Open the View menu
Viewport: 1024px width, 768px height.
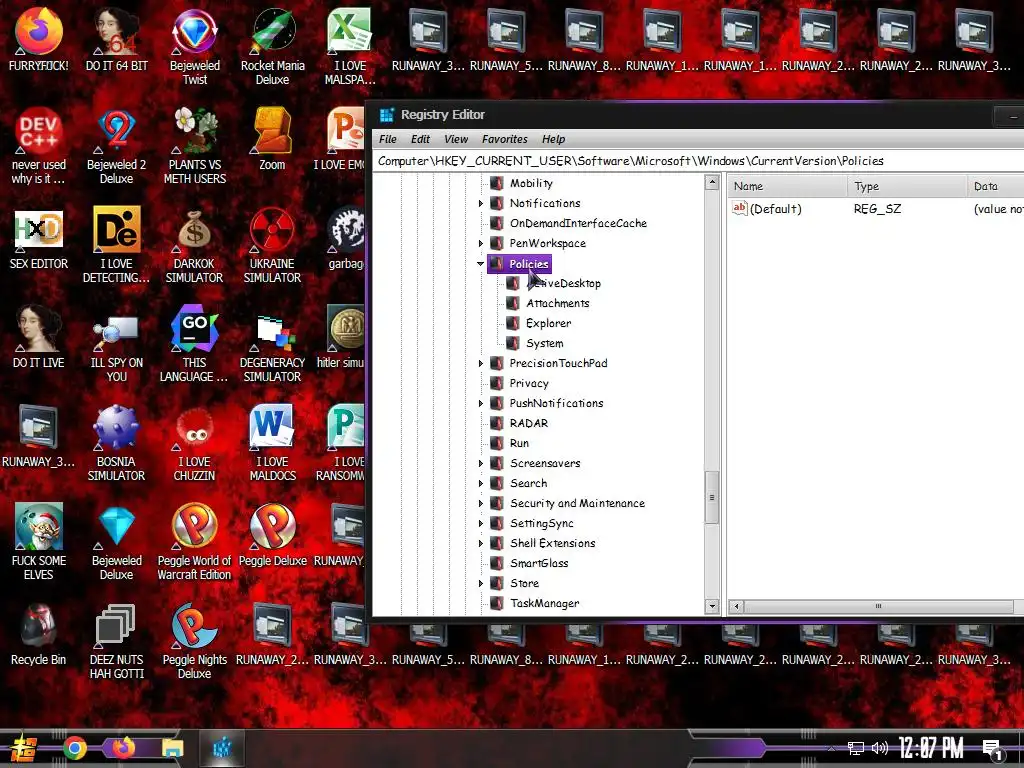click(x=456, y=139)
